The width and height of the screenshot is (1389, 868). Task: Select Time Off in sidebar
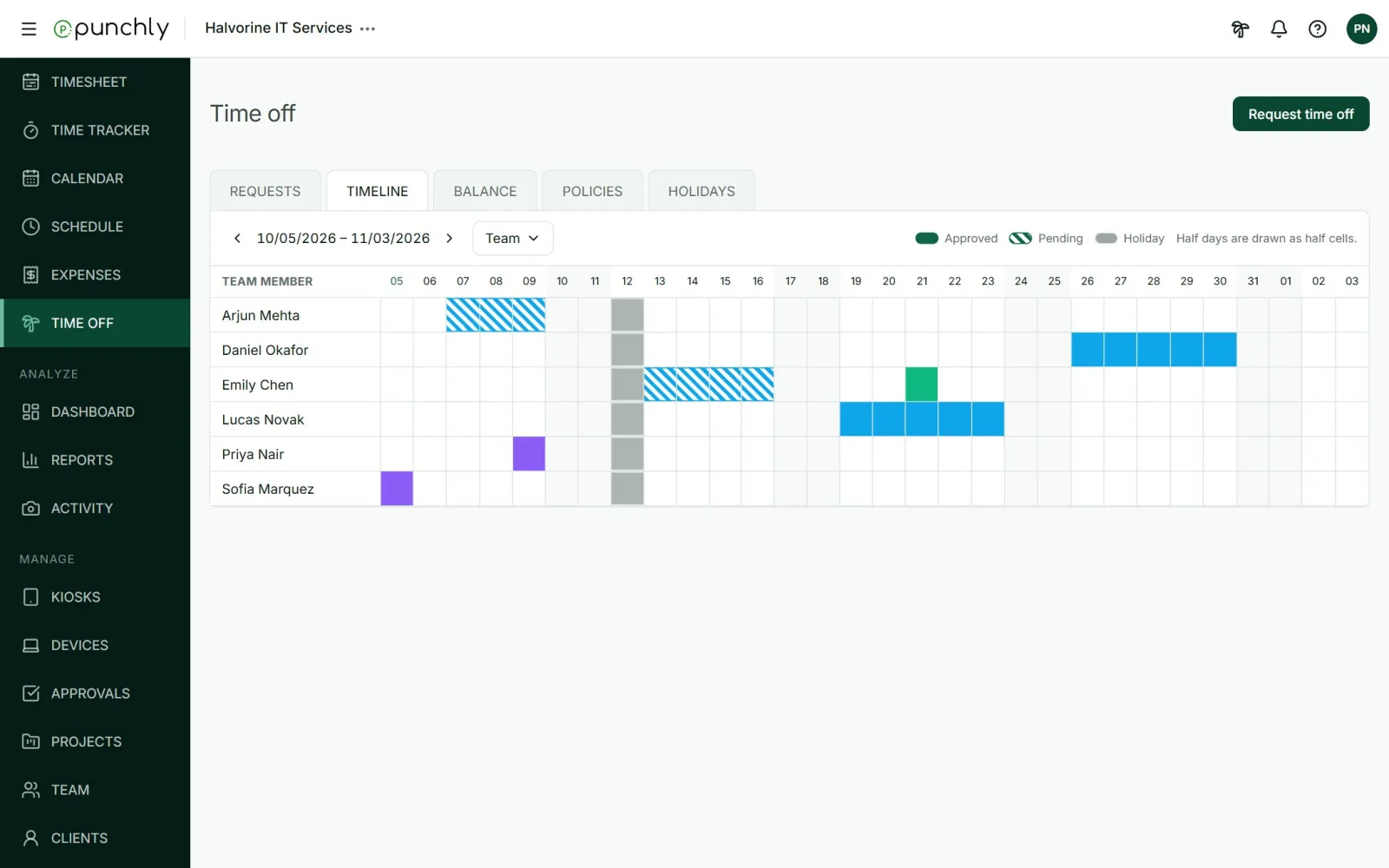pos(95,323)
